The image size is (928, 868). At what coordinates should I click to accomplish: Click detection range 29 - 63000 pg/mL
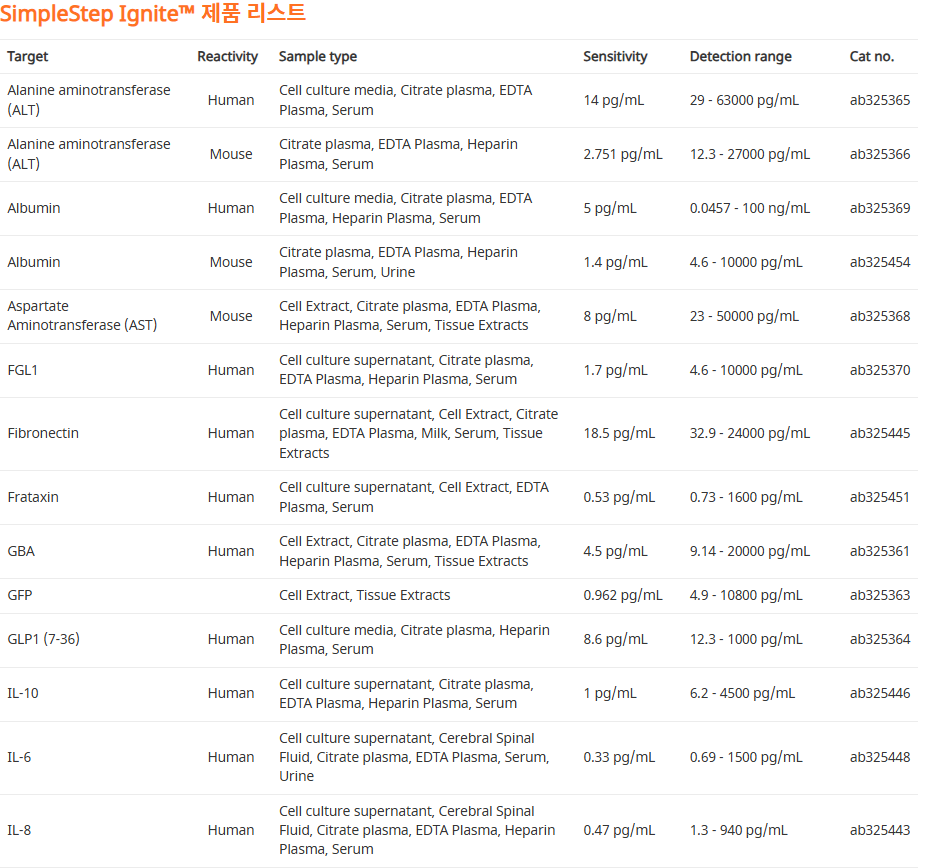(744, 101)
